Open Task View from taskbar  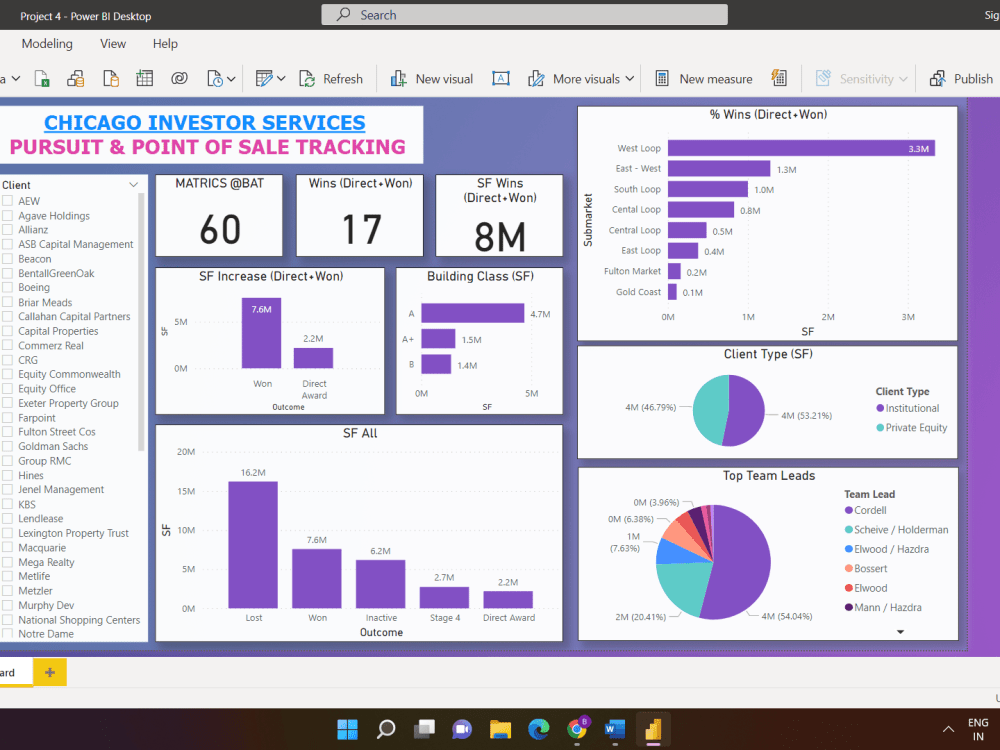[424, 729]
